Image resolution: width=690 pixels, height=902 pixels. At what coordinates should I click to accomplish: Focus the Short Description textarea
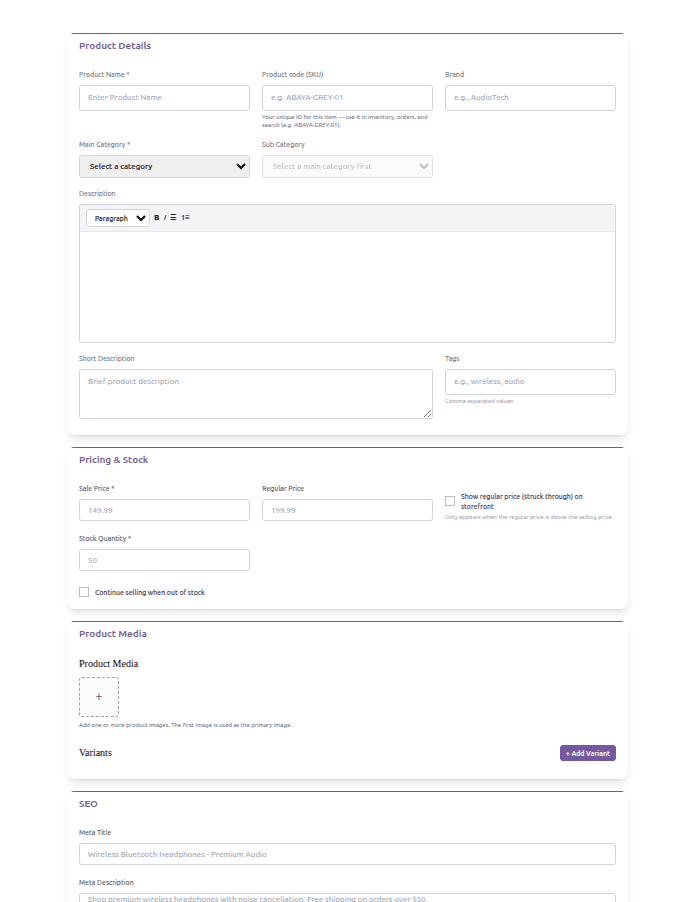click(256, 394)
